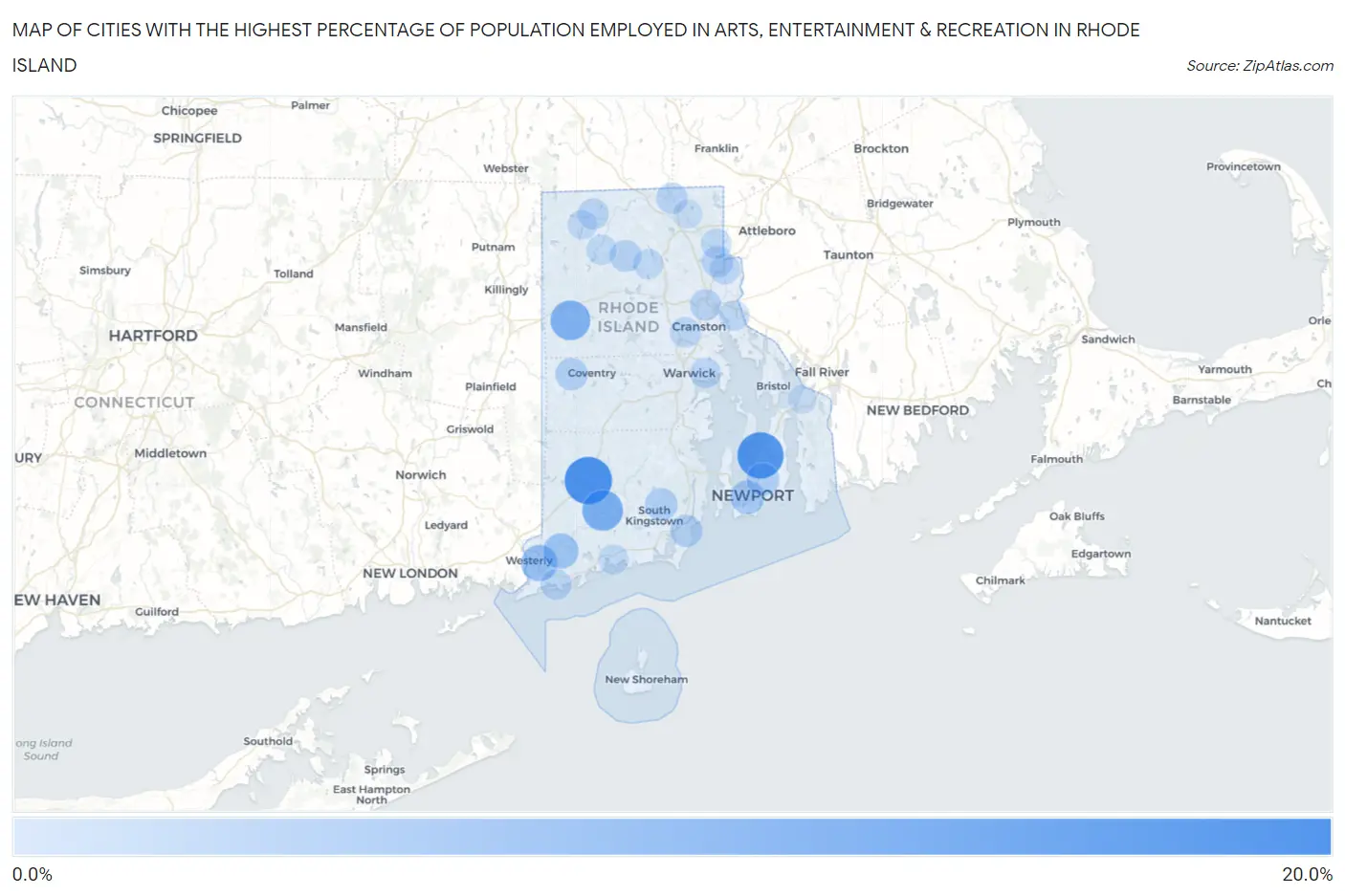Click the Chicopee map label
Screen dimensions: 1345x896
[x=189, y=111]
